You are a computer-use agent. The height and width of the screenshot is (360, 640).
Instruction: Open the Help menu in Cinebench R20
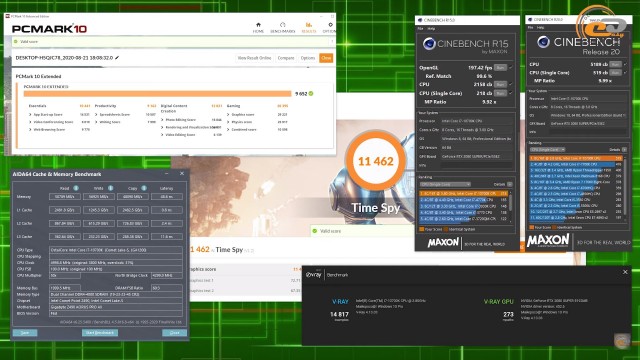point(540,27)
